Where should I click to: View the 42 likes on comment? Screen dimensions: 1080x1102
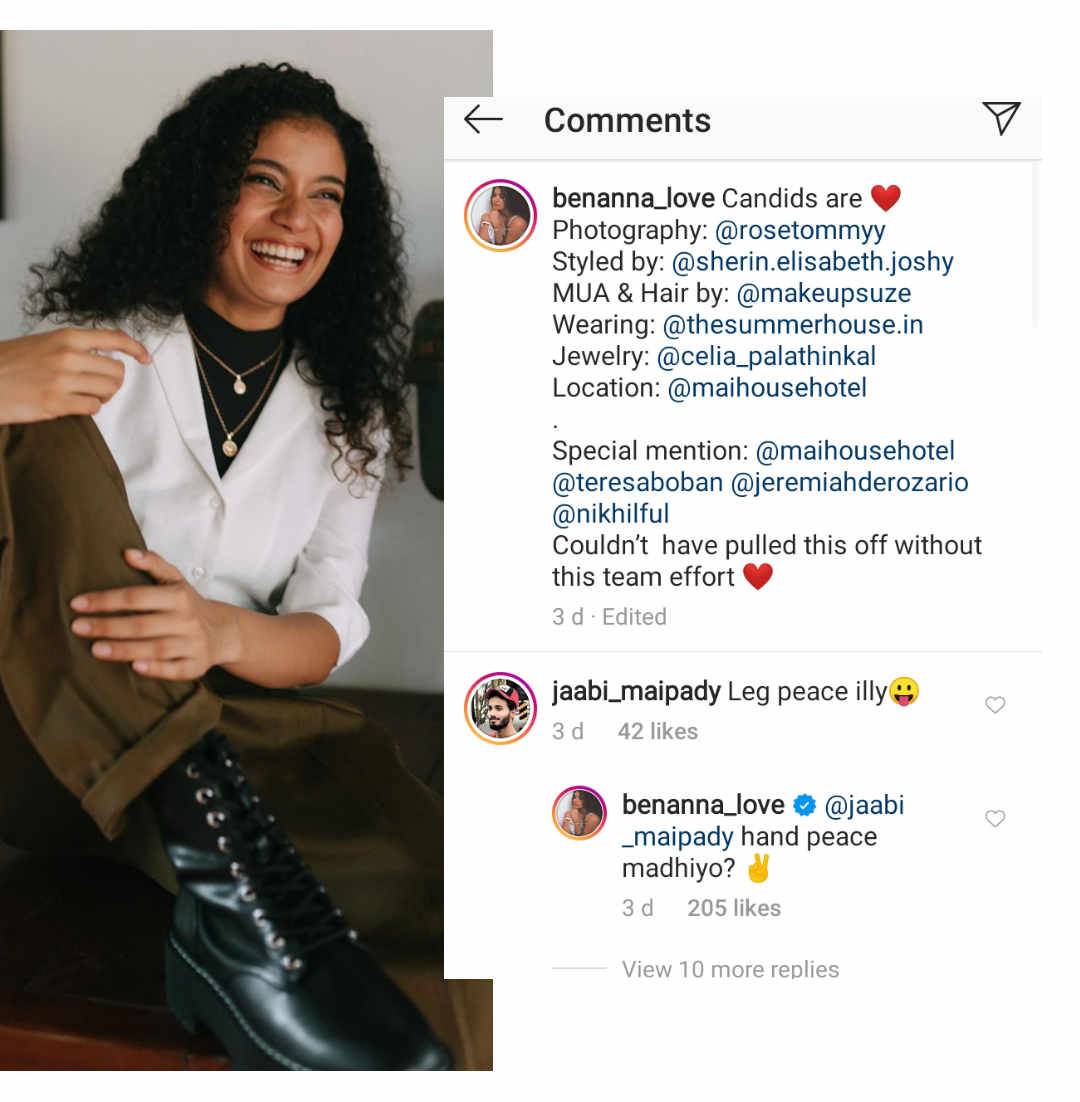coord(658,731)
